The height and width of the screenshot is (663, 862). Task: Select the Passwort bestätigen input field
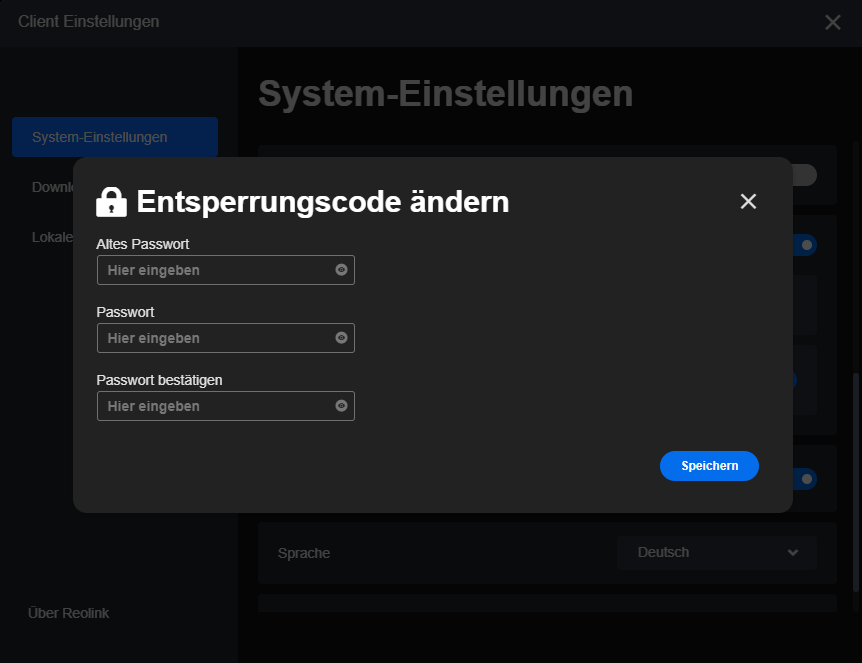click(x=226, y=406)
